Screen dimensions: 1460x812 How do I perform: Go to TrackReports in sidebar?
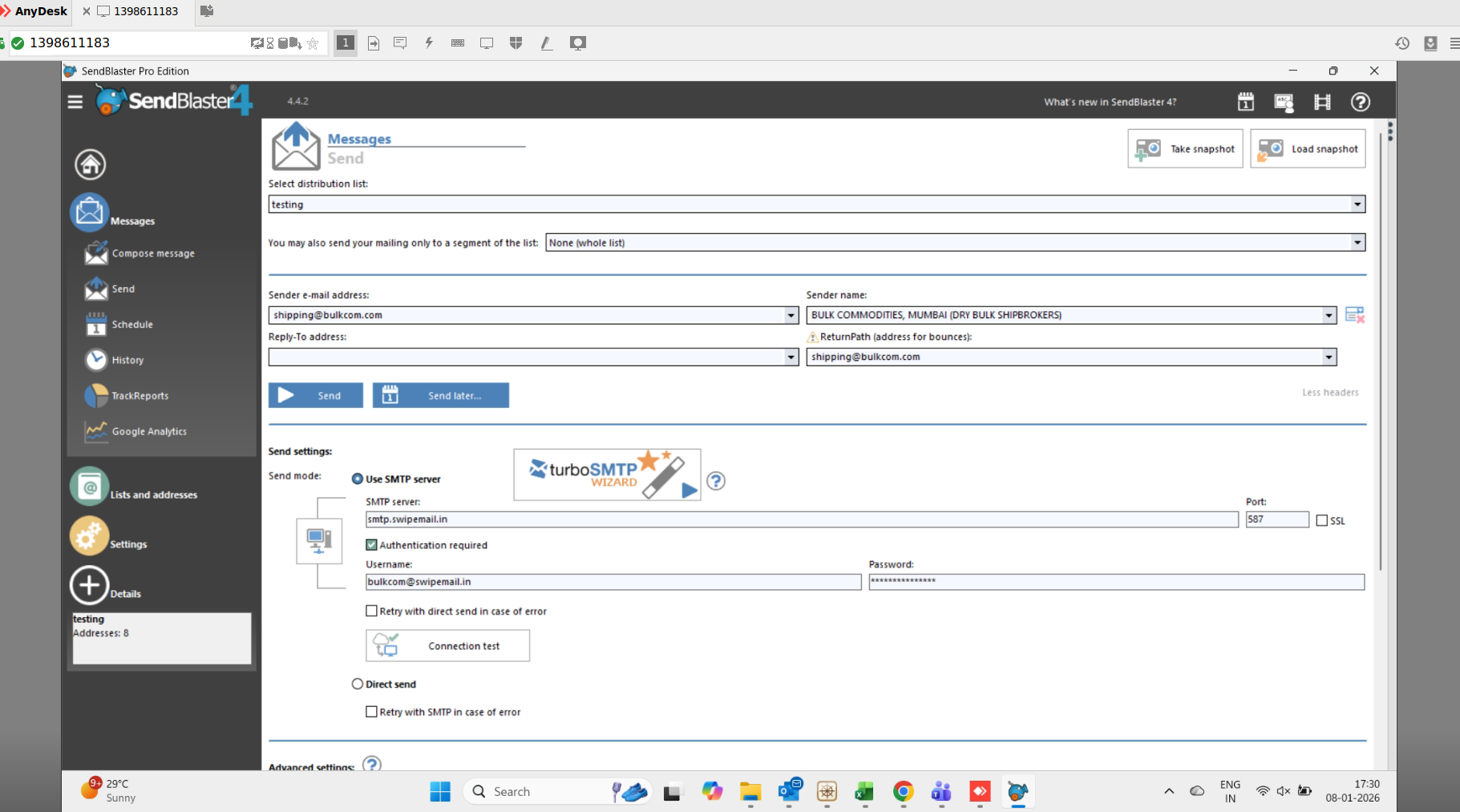click(140, 396)
